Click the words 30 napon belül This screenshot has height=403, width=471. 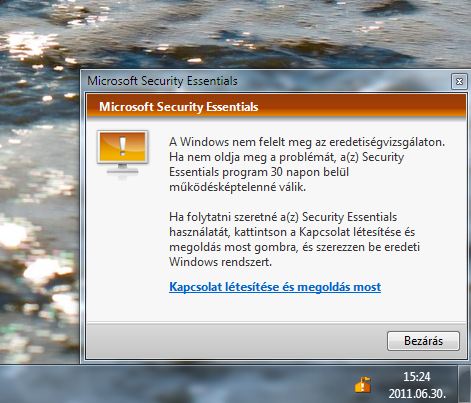pos(310,172)
